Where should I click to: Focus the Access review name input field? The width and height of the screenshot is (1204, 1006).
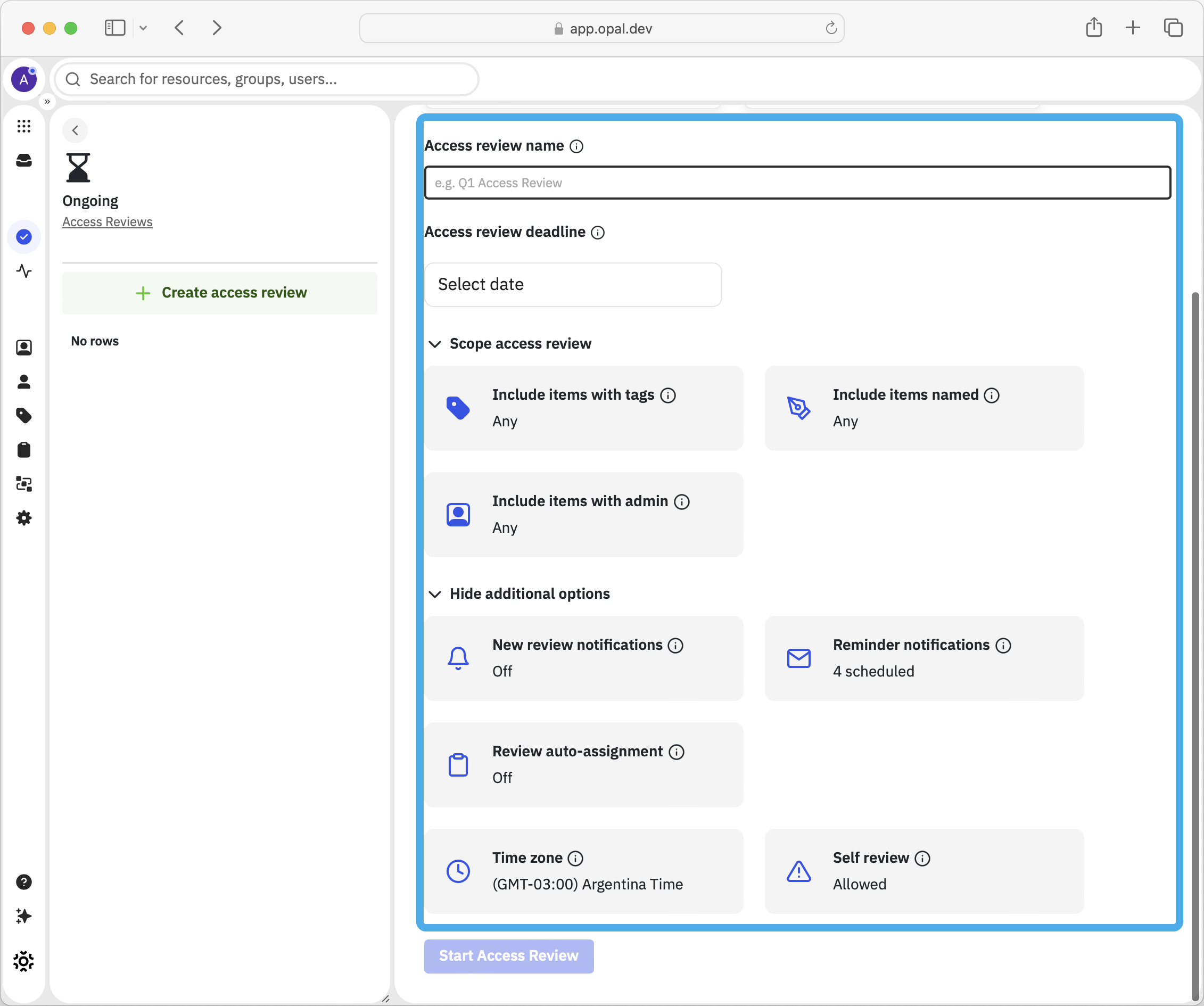(797, 183)
